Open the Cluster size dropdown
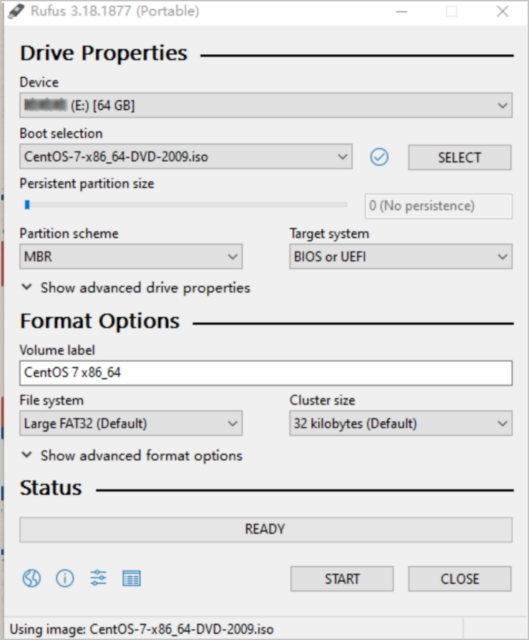 (401, 423)
